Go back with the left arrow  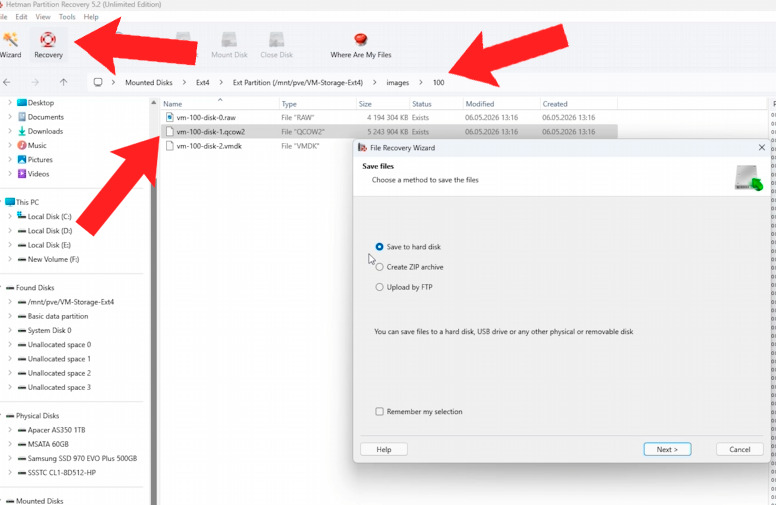(x=7, y=82)
